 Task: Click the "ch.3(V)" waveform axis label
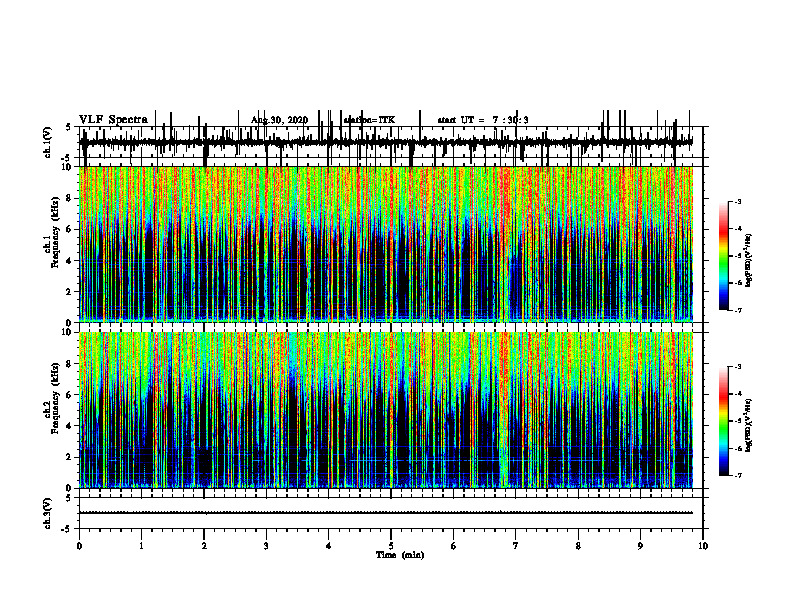[48, 513]
